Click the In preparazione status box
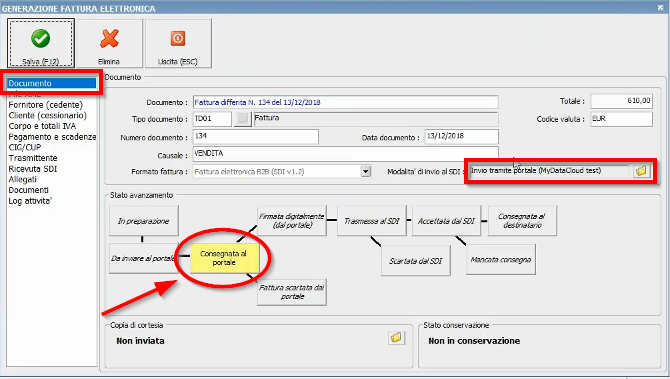Image resolution: width=670 pixels, height=379 pixels. click(x=144, y=220)
